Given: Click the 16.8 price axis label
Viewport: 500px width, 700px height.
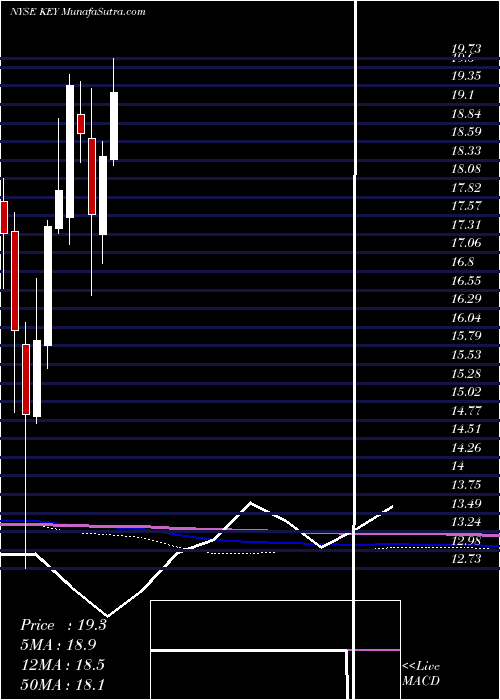Looking at the screenshot, I should [463, 262].
